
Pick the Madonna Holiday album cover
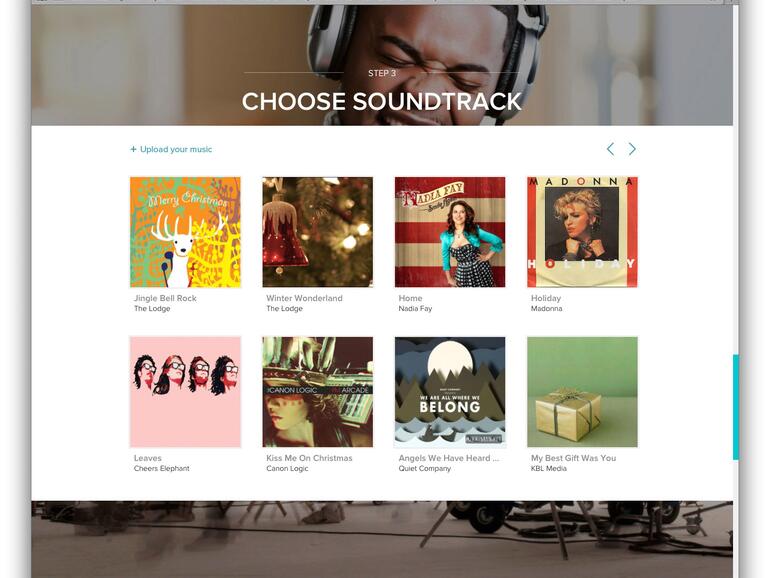point(582,232)
